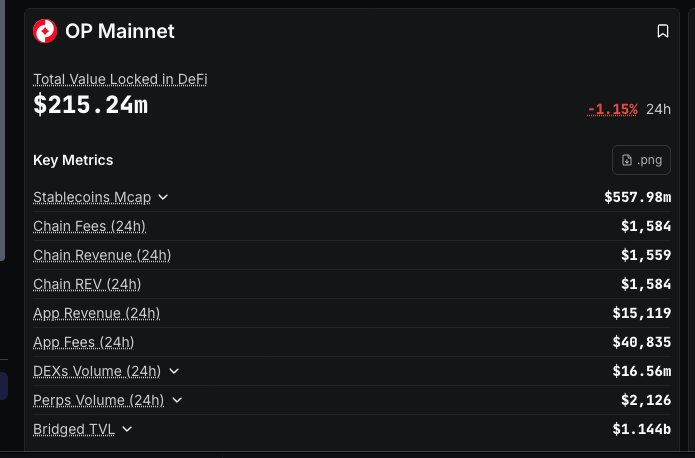Expand the DEXs Volume (24h) breakdown
The height and width of the screenshot is (458, 695).
coord(174,371)
